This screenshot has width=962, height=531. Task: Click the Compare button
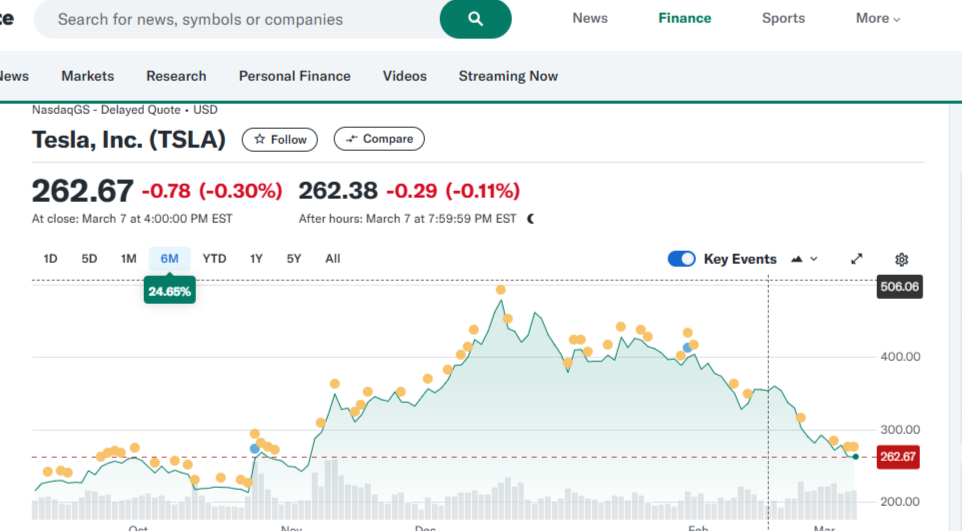click(379, 139)
